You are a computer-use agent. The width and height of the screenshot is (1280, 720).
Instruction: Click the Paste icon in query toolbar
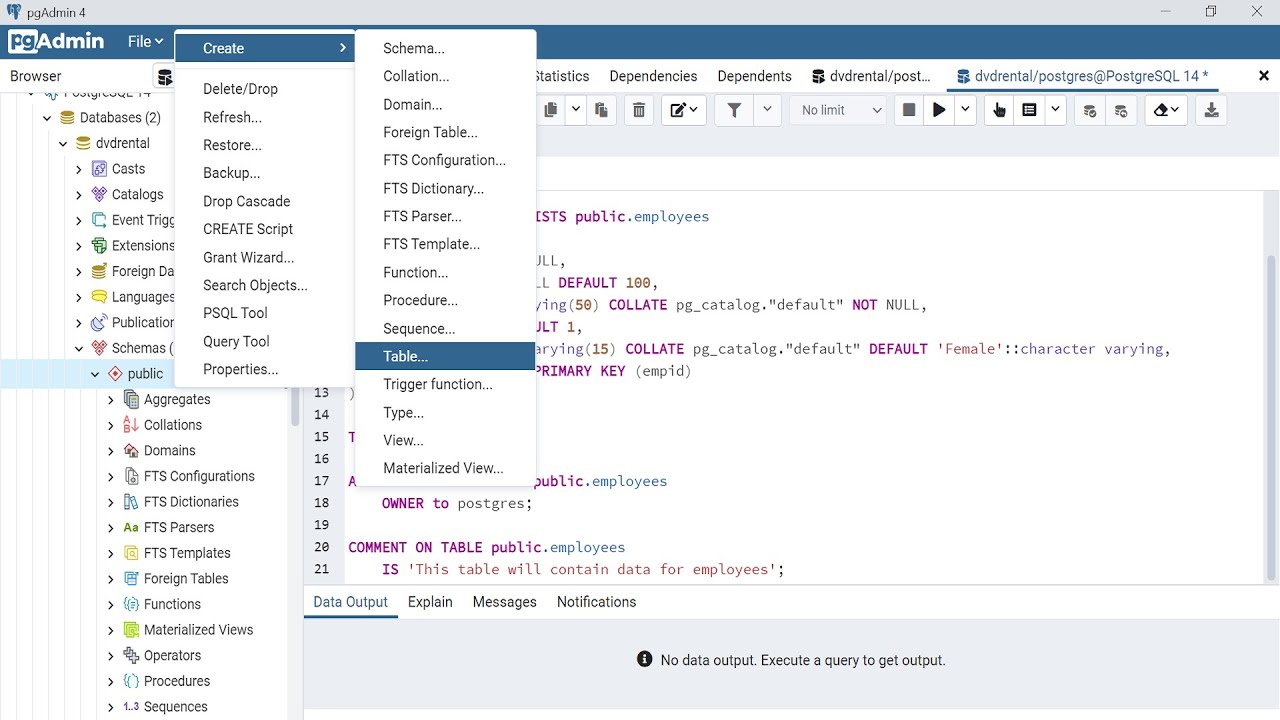click(x=601, y=110)
